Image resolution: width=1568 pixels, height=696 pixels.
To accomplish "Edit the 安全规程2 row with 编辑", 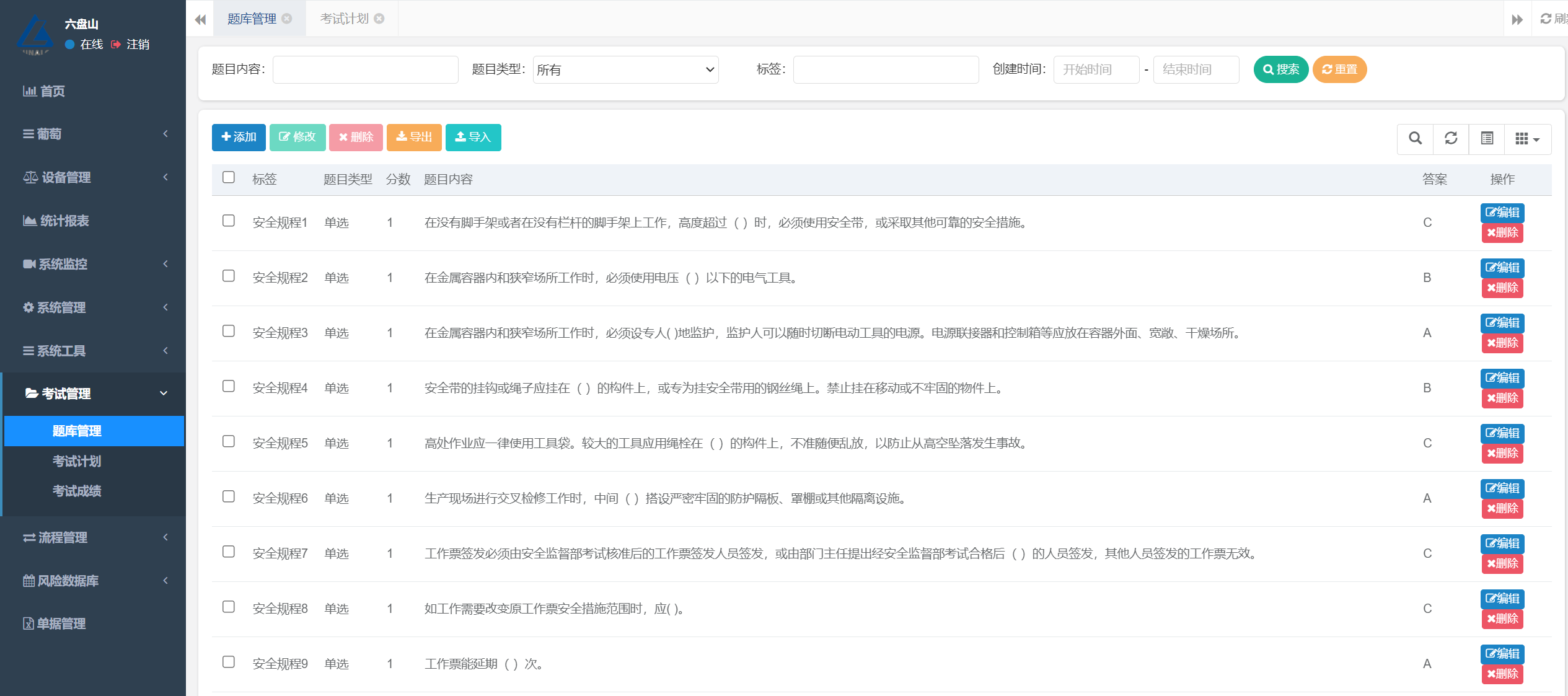I will 1502,268.
